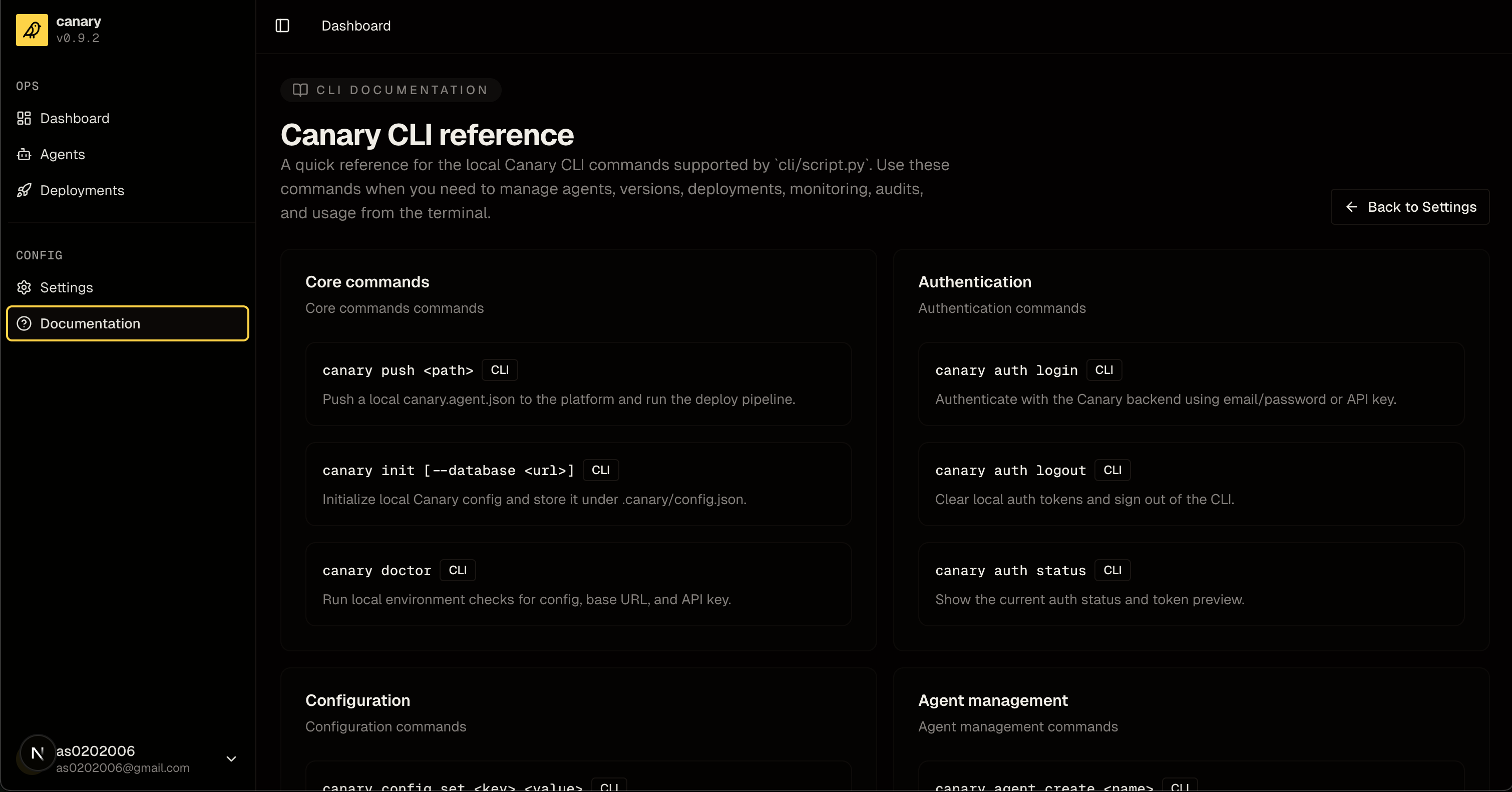Click the Documentation help circle icon
This screenshot has width=1512, height=792.
click(24, 323)
